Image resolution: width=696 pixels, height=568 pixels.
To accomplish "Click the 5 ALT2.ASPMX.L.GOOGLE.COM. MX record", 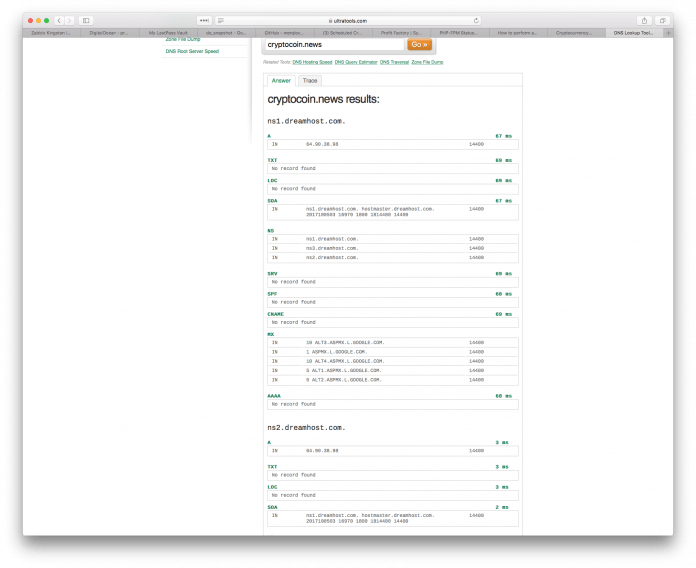I will 344,380.
